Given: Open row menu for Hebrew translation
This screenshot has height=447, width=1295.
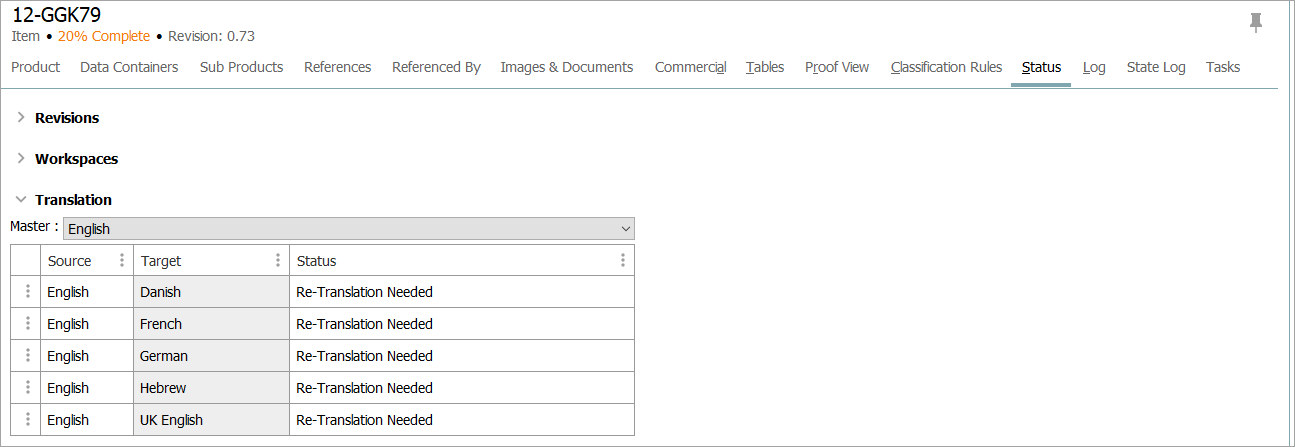Looking at the screenshot, I should (x=27, y=388).
